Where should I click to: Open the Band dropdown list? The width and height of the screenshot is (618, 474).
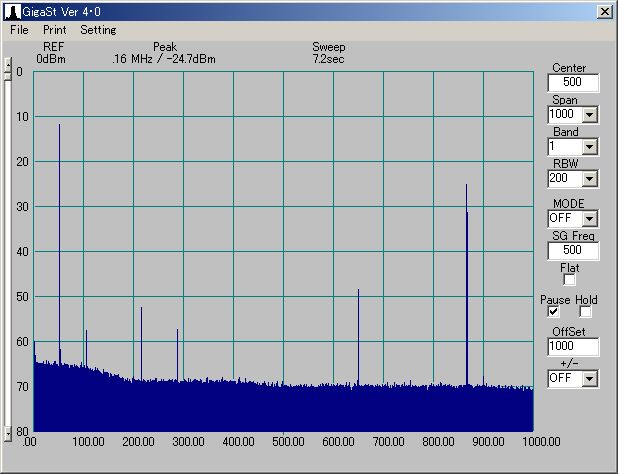[589, 147]
